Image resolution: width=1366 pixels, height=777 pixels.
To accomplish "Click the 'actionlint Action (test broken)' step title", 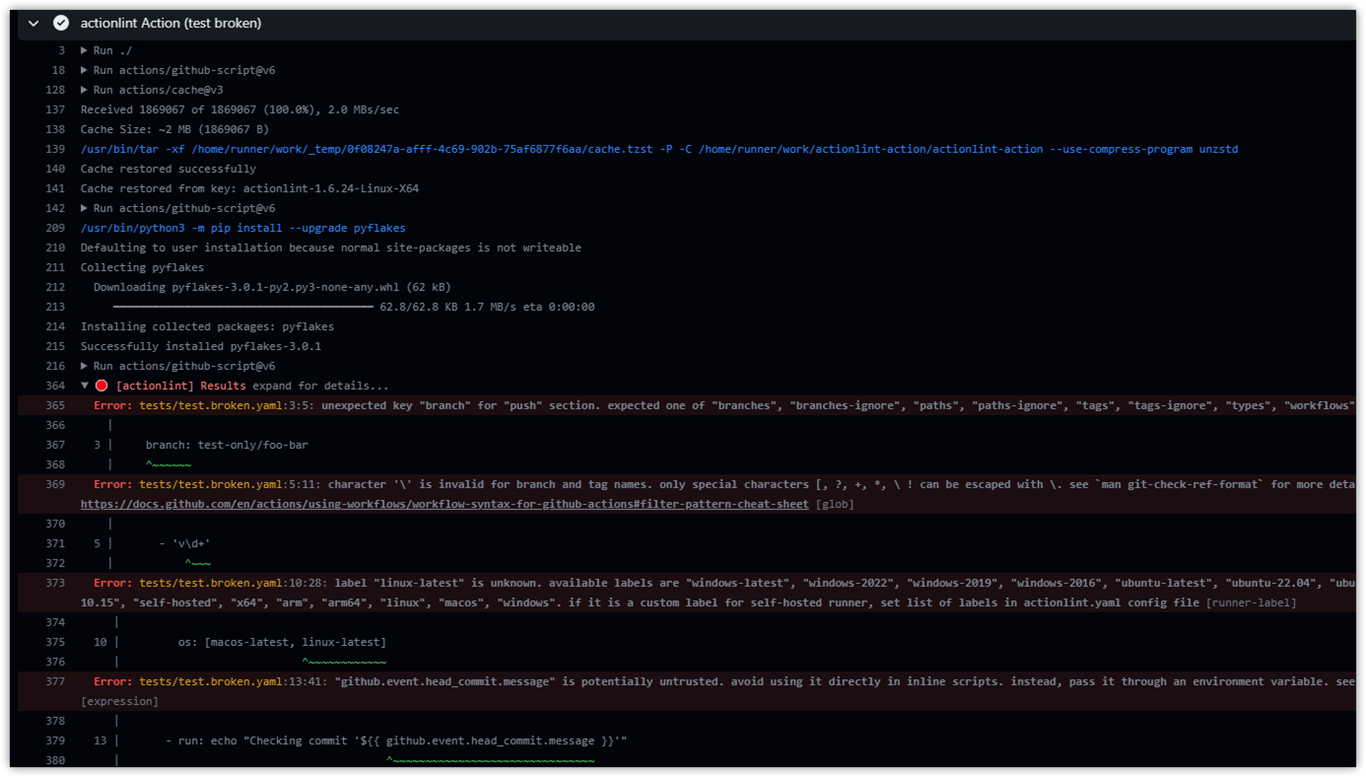I will (x=171, y=23).
